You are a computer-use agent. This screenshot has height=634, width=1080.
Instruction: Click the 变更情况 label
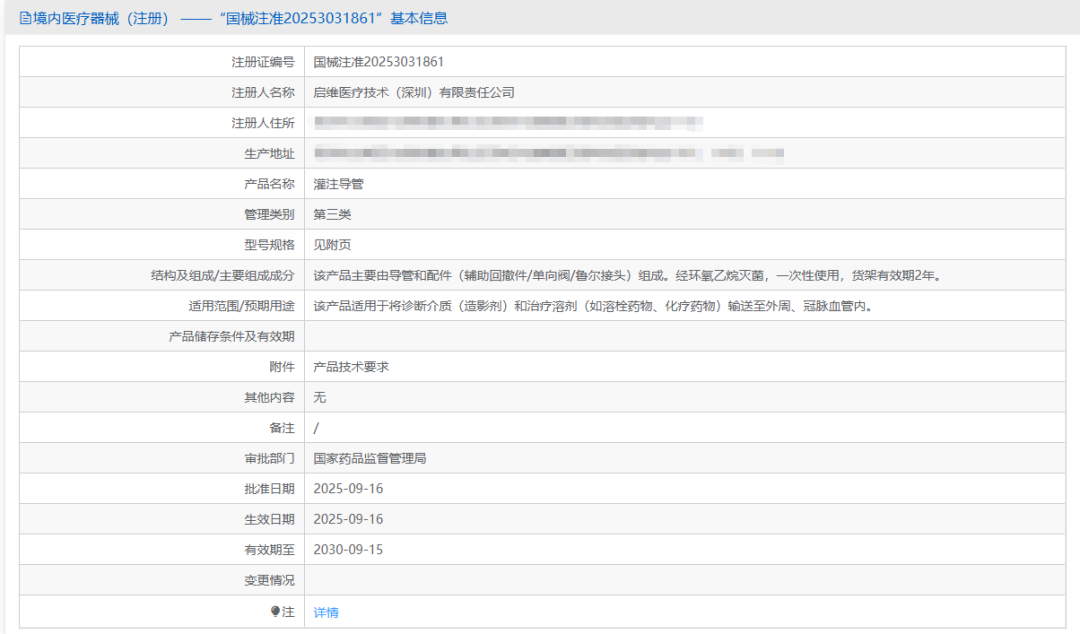[x=269, y=580]
